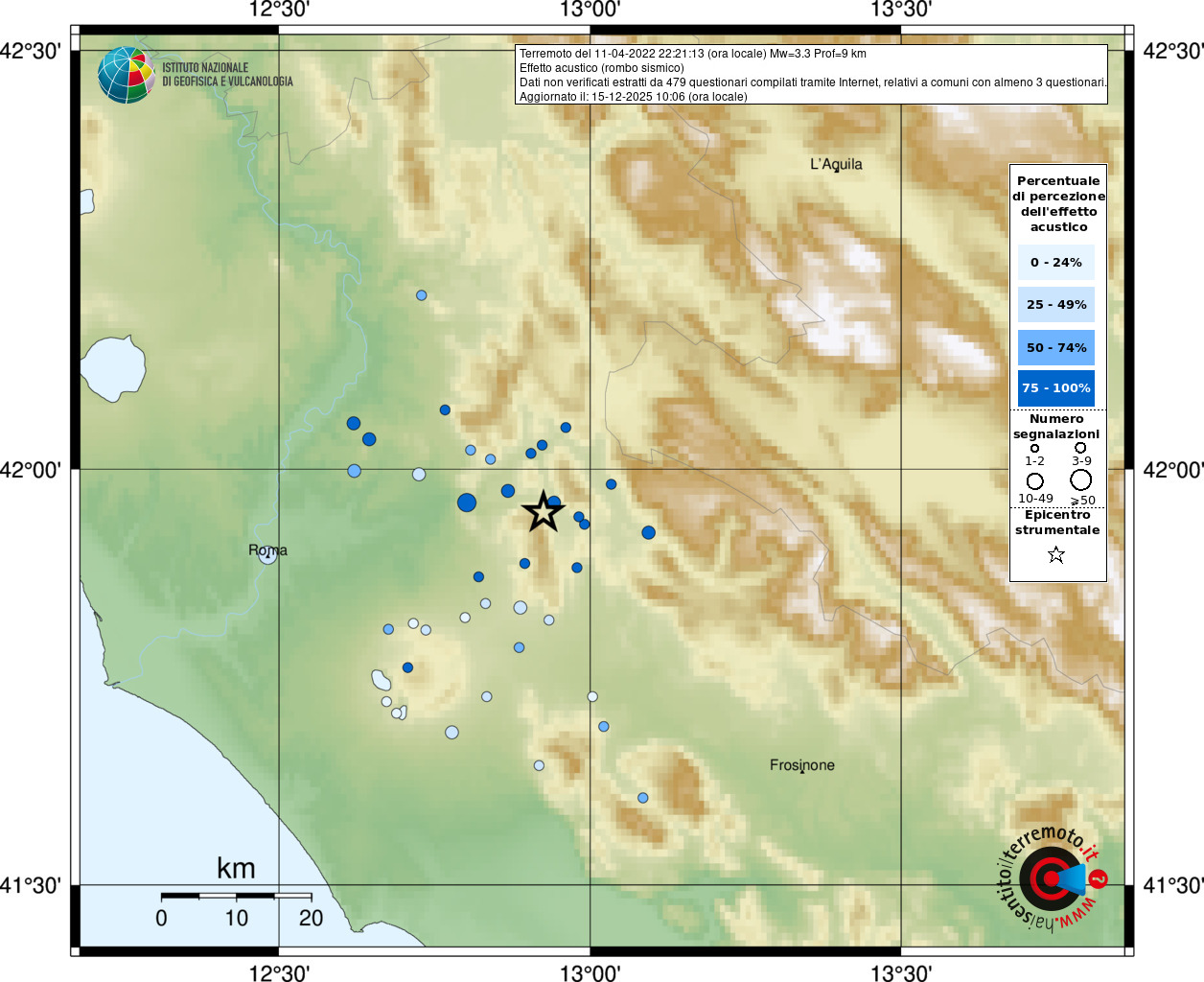Click the top 13°00' longitude label
Viewport: 1204px width, 982px height.
pyautogui.click(x=590, y=10)
